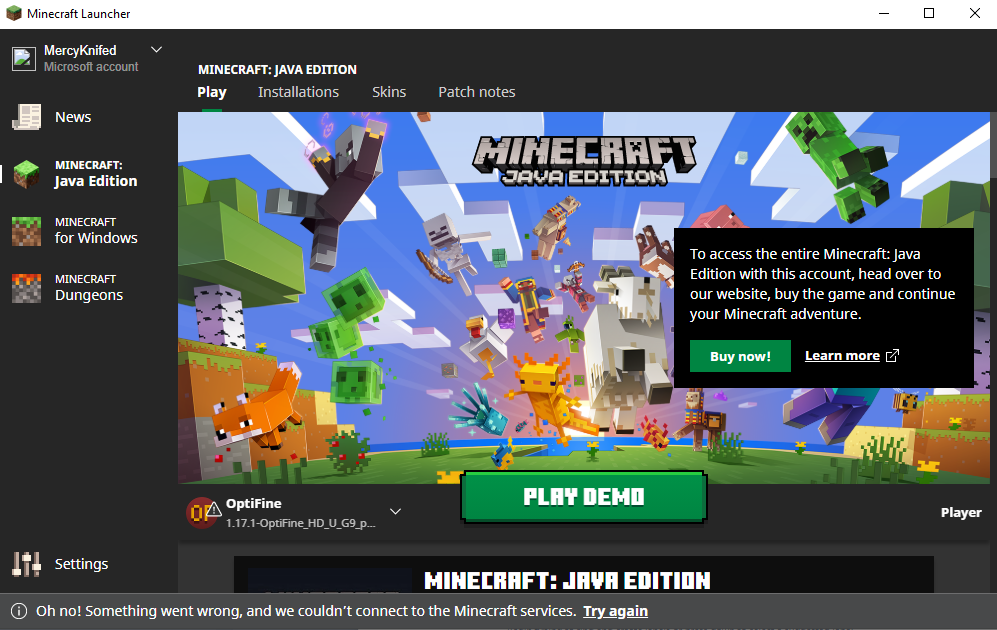The image size is (997, 630).
Task: Click the Microsoft account label
Action: [x=91, y=67]
